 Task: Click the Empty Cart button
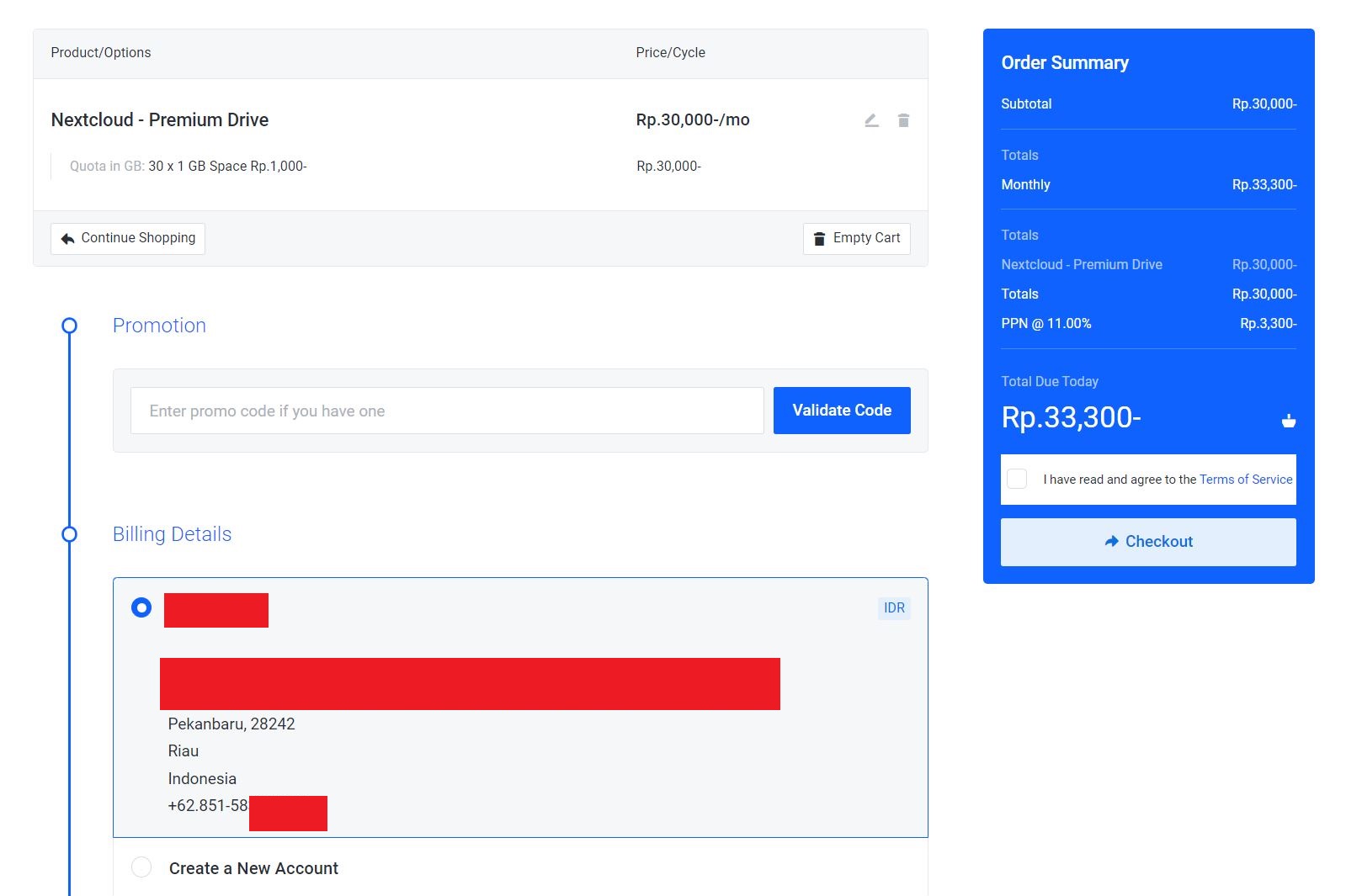(x=856, y=238)
